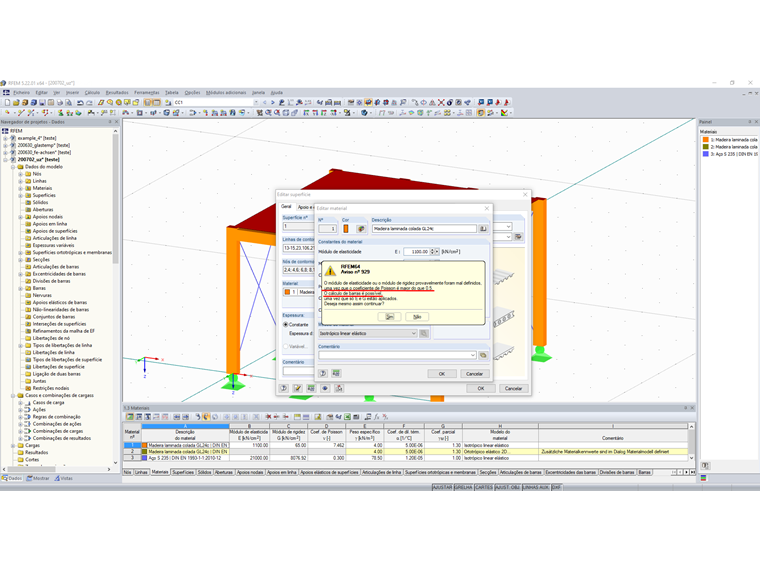Screen dimensions: 760x570
Task: Open the Módulos adicionais menu
Action: coord(226,93)
